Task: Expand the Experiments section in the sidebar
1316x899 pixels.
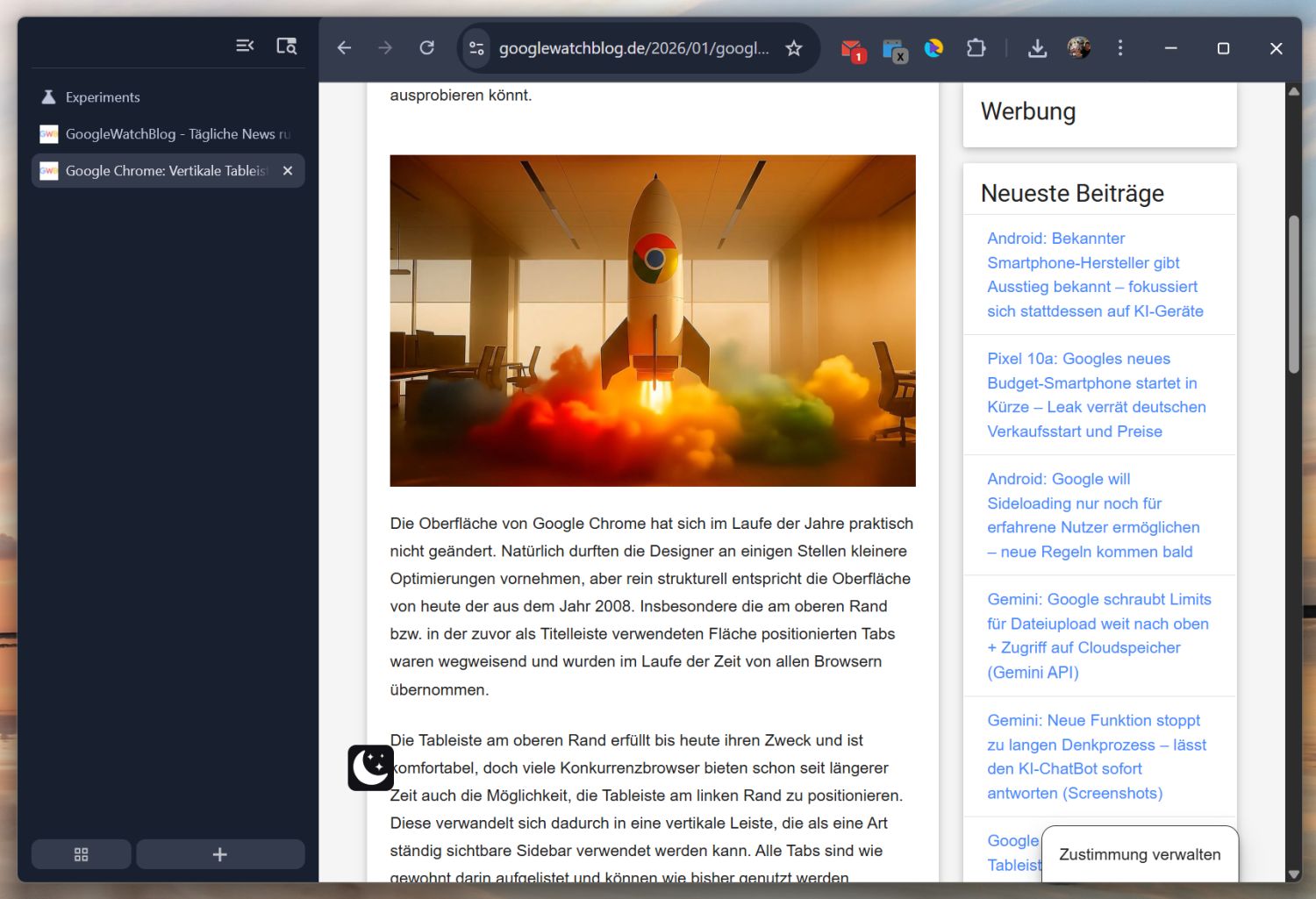Action: click(102, 96)
